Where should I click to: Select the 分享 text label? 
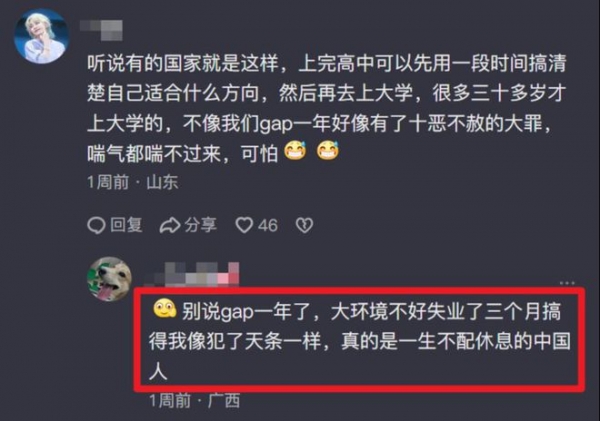[x=200, y=225]
